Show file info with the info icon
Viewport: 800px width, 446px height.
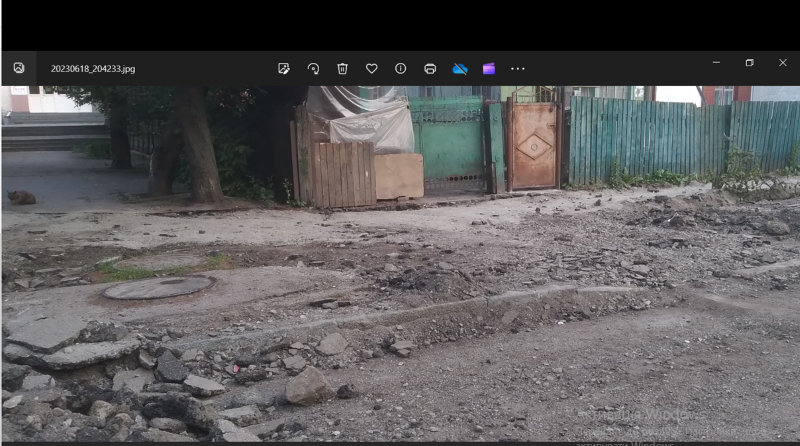pyautogui.click(x=401, y=68)
